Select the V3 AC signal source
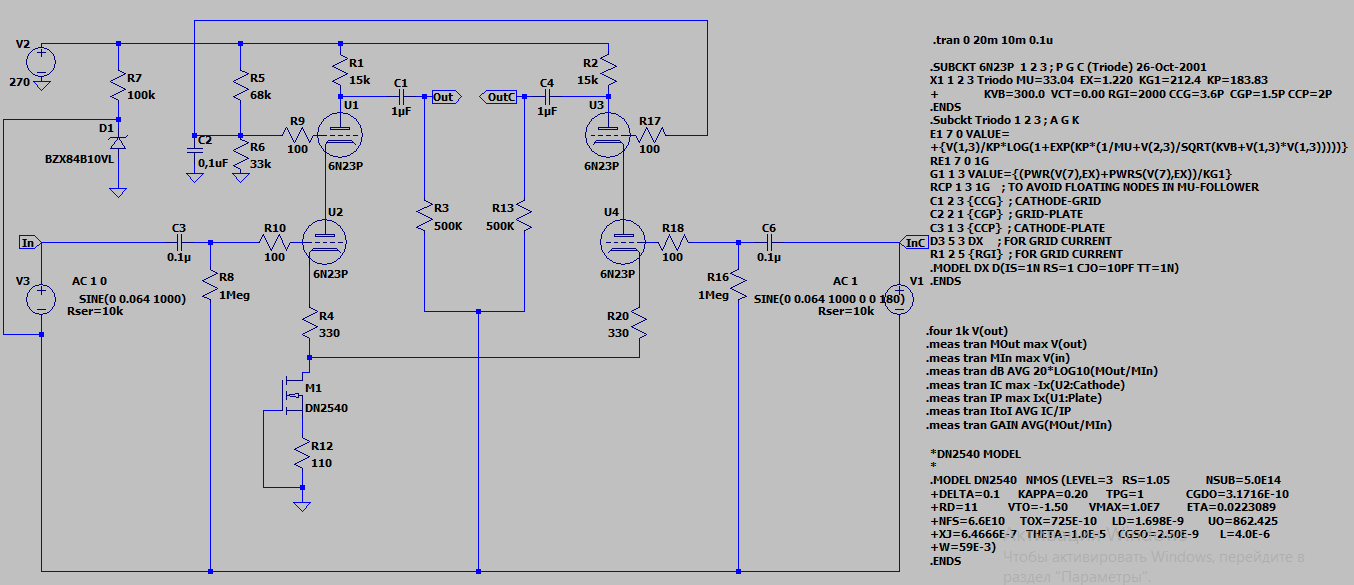This screenshot has height=585, width=1354. (42, 299)
